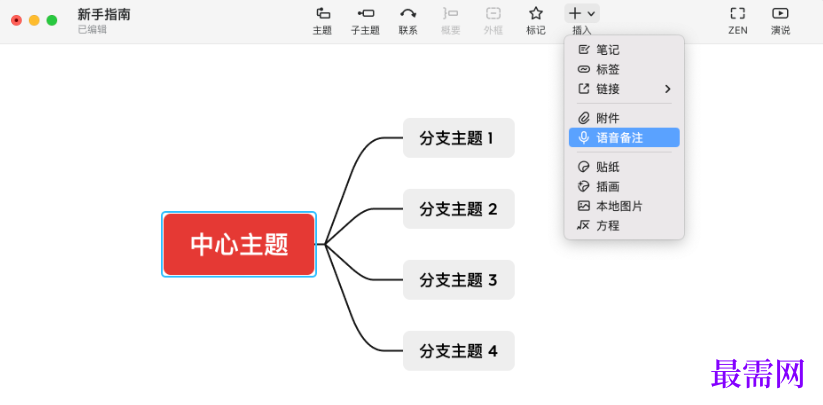Click the 新手指南 document title
823x405 pixels.
tap(104, 14)
